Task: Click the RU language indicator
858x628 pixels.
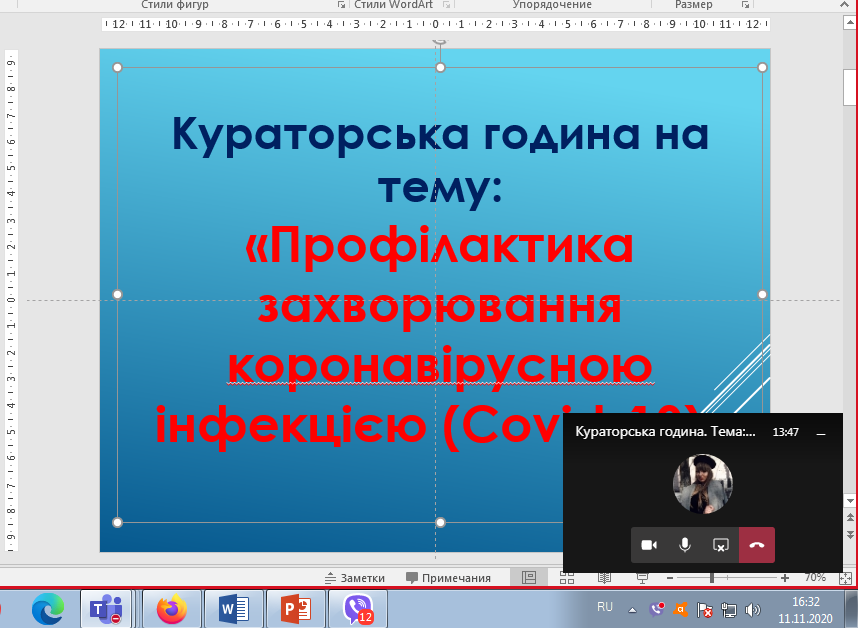Action: (604, 608)
